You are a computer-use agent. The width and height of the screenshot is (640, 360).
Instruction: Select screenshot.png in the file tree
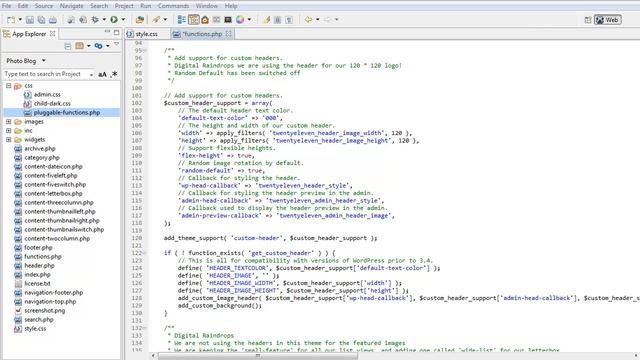pos(44,311)
